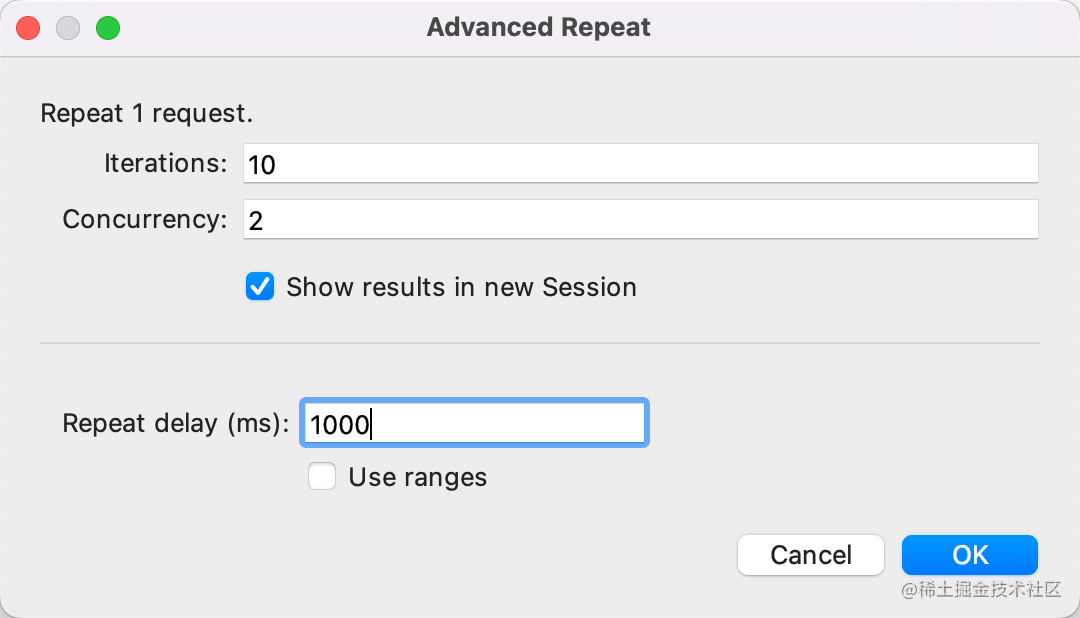Click the Advanced Repeat title text
Viewport: 1080px width, 618px height.
[x=538, y=28]
